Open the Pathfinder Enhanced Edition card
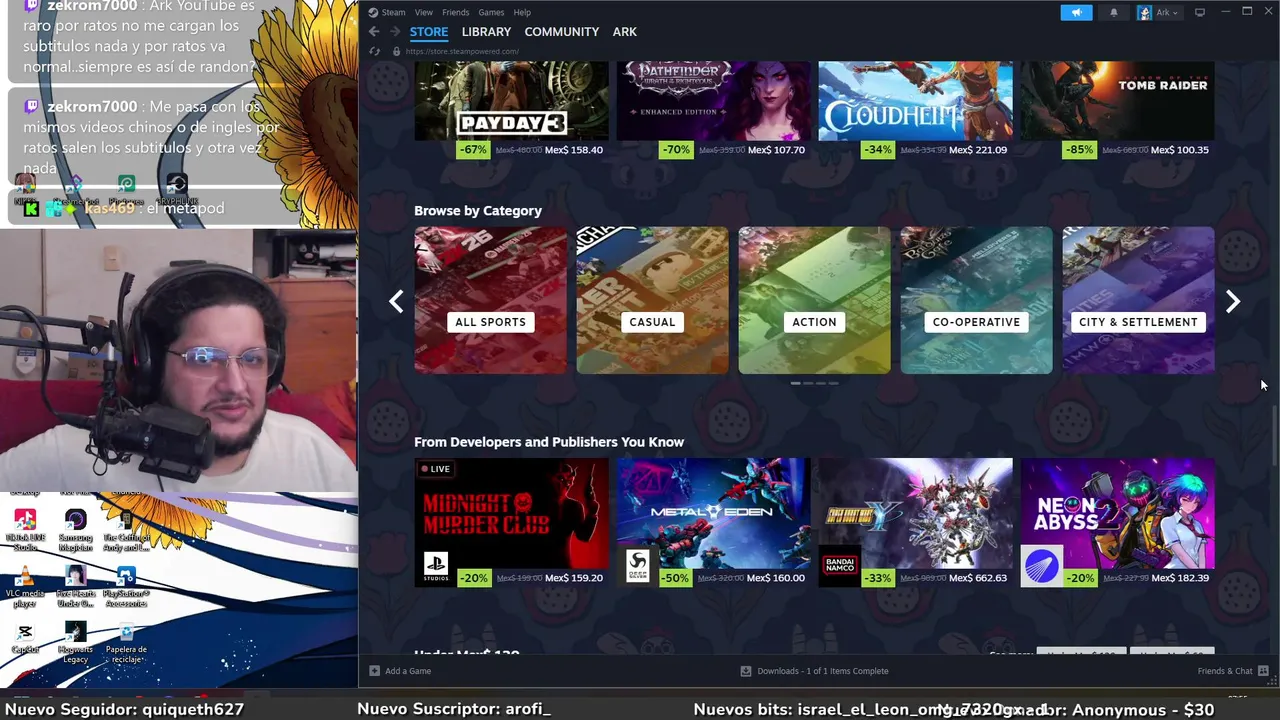Screen dimensions: 1280x720 point(713,100)
